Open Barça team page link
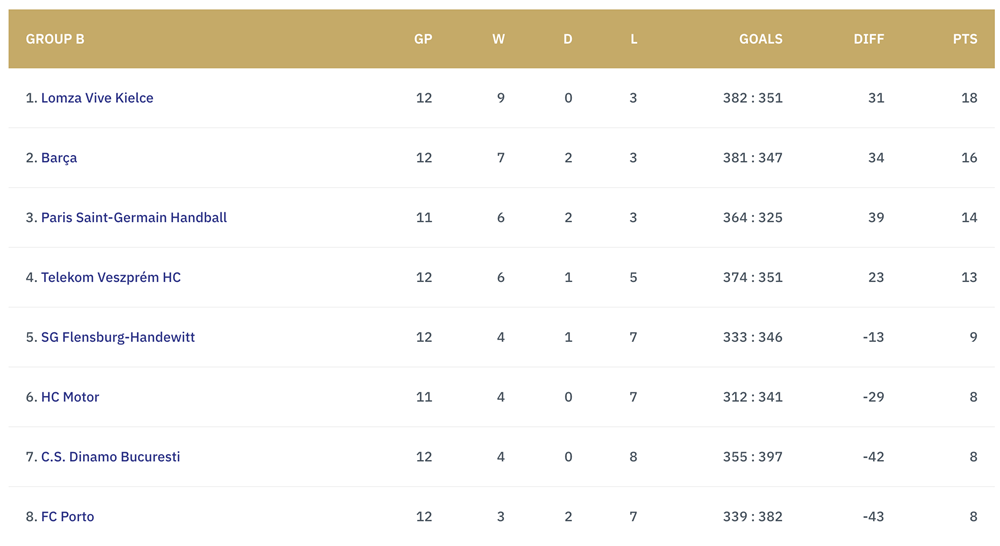 59,158
